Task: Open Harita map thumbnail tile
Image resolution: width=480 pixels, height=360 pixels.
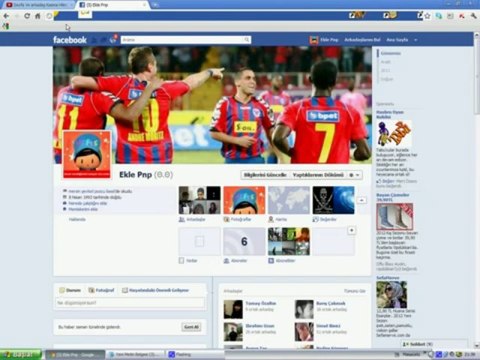Action: click(289, 200)
